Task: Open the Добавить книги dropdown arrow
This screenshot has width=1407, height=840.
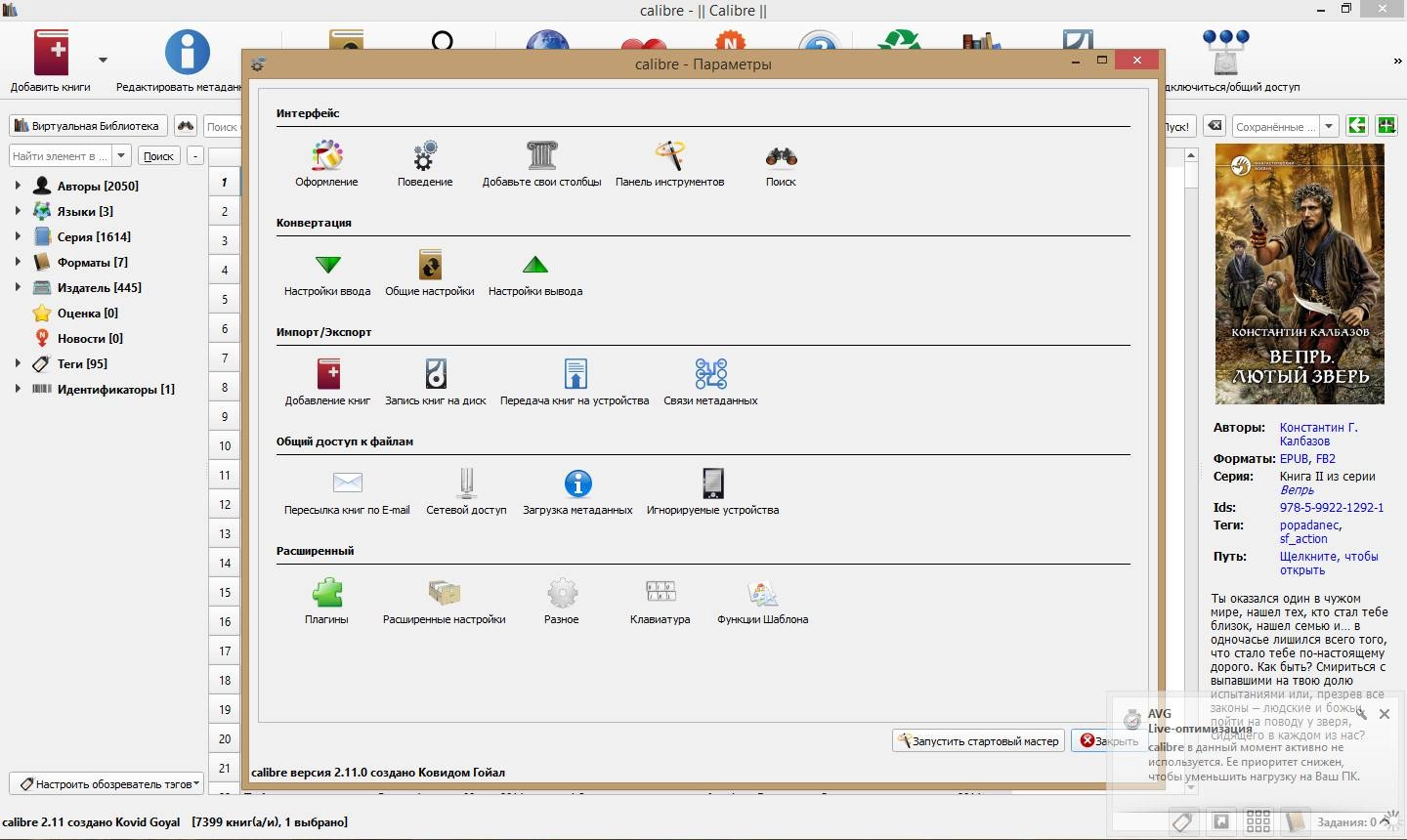Action: tap(103, 61)
